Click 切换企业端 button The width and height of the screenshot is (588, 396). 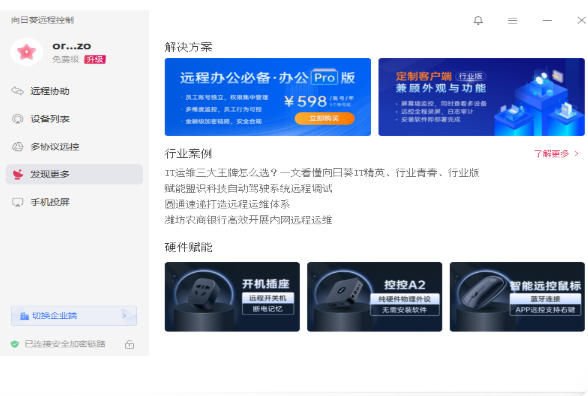[74, 316]
